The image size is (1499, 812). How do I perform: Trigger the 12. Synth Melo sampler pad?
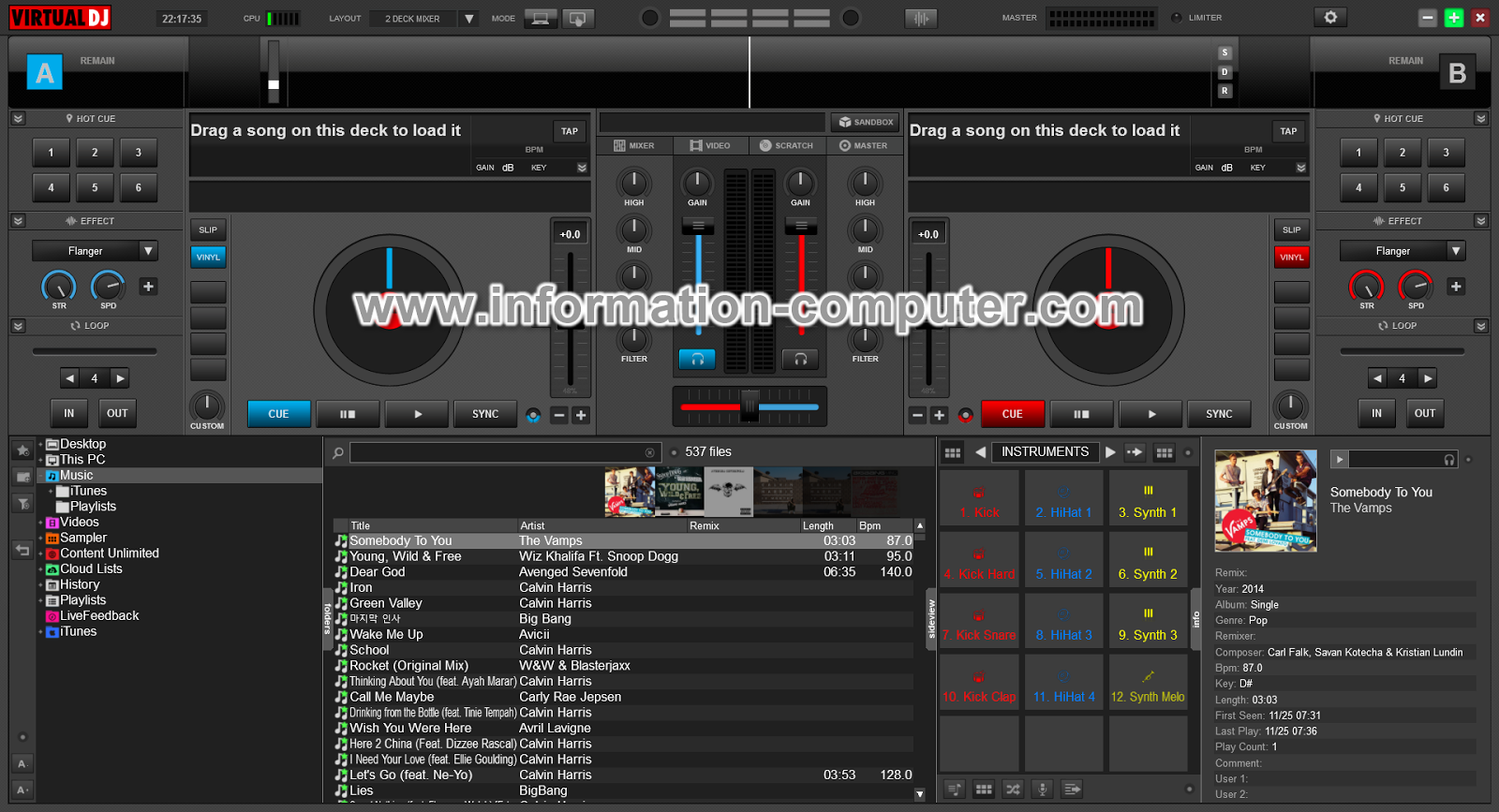tap(1148, 683)
